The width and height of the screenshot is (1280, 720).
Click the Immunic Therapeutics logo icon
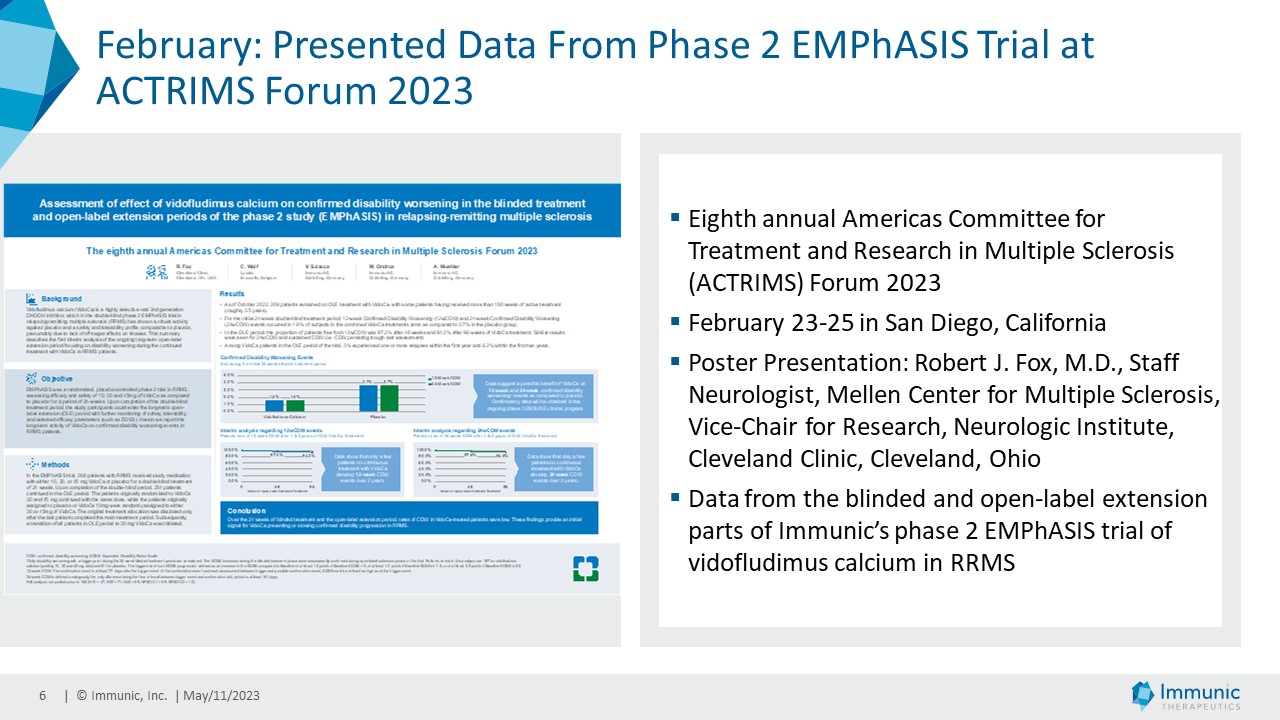pyautogui.click(x=1142, y=695)
